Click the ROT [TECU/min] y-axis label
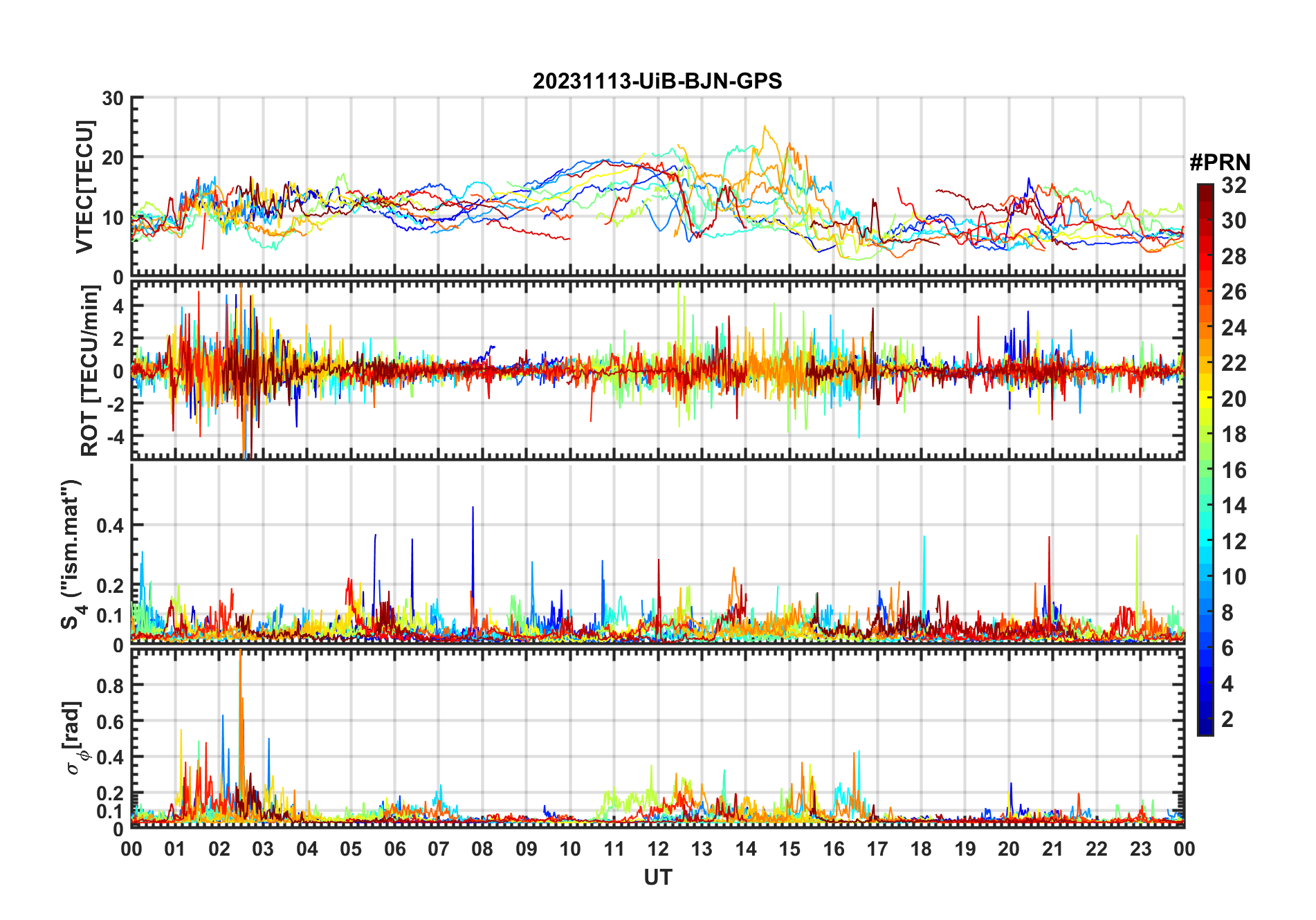Image resolution: width=1316 pixels, height=920 pixels. pyautogui.click(x=89, y=371)
